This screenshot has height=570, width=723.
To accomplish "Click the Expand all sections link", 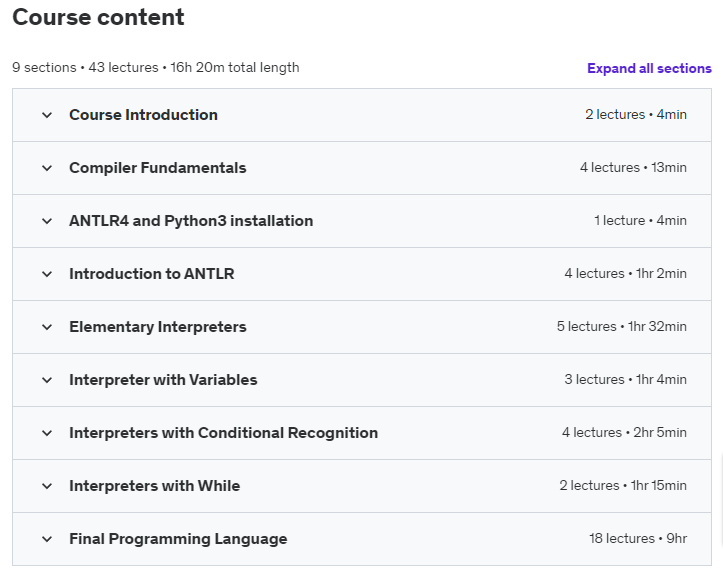I will pyautogui.click(x=649, y=68).
